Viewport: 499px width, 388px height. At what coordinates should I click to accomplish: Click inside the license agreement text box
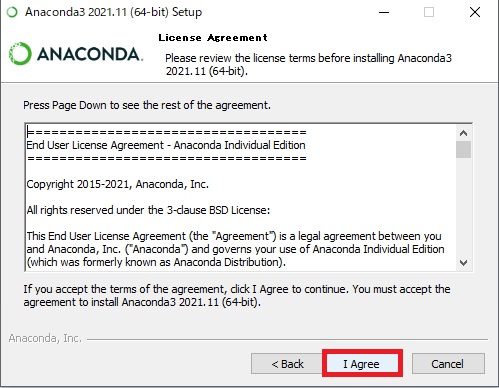click(x=241, y=197)
